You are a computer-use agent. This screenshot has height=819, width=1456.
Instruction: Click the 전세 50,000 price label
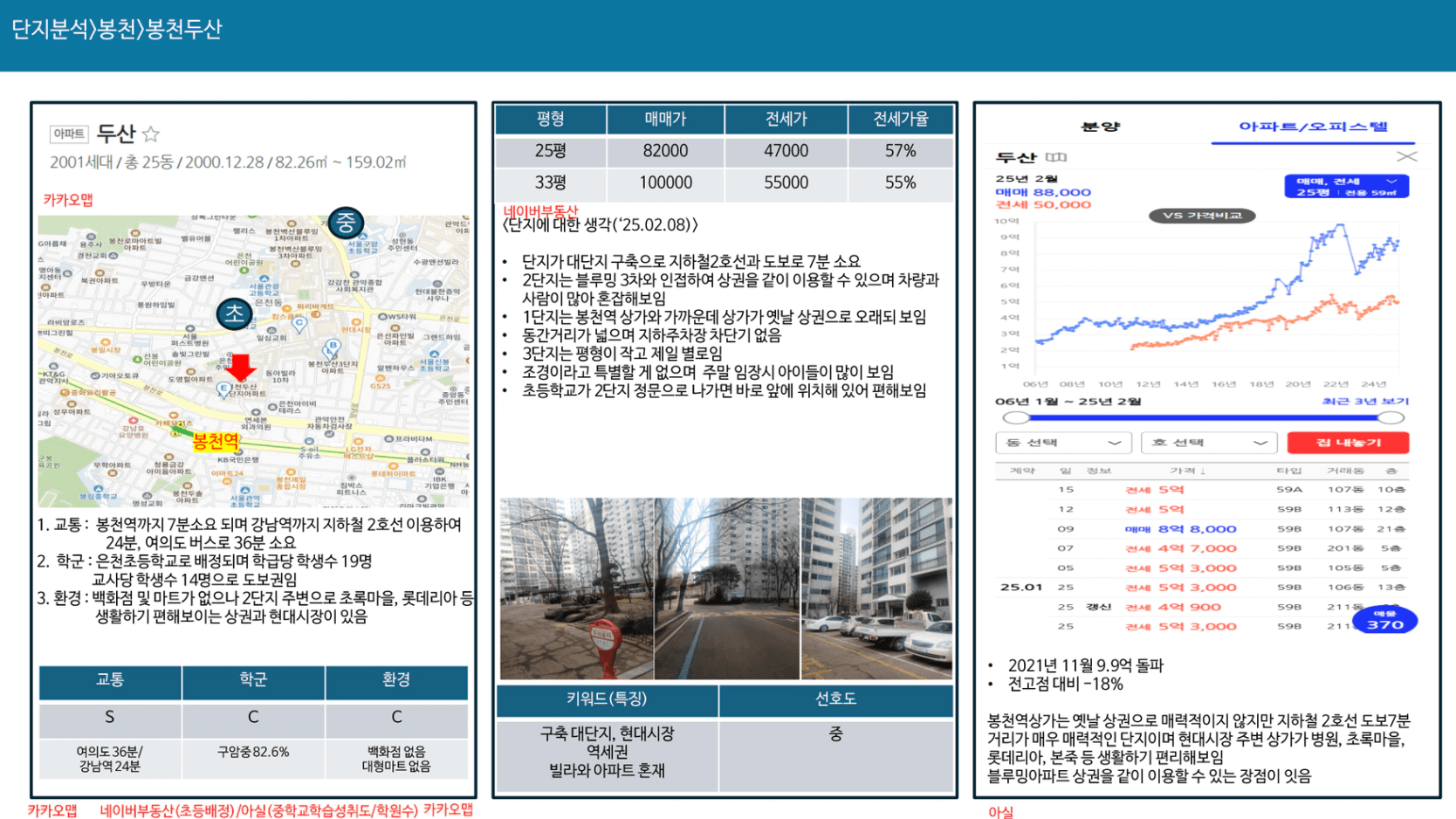tap(1043, 204)
